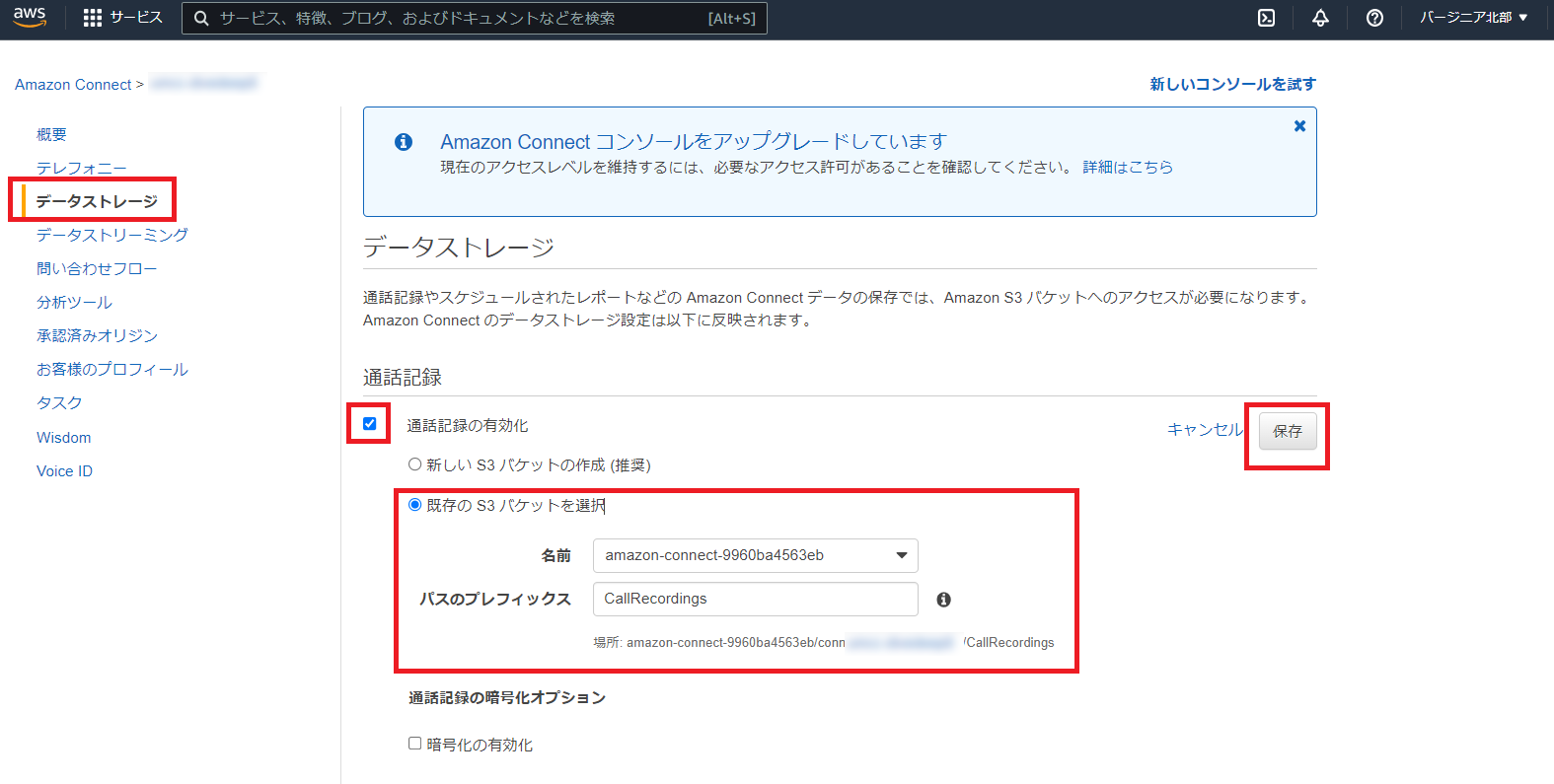
Task: Open 分析ツール in the sidebar
Action: (x=74, y=302)
